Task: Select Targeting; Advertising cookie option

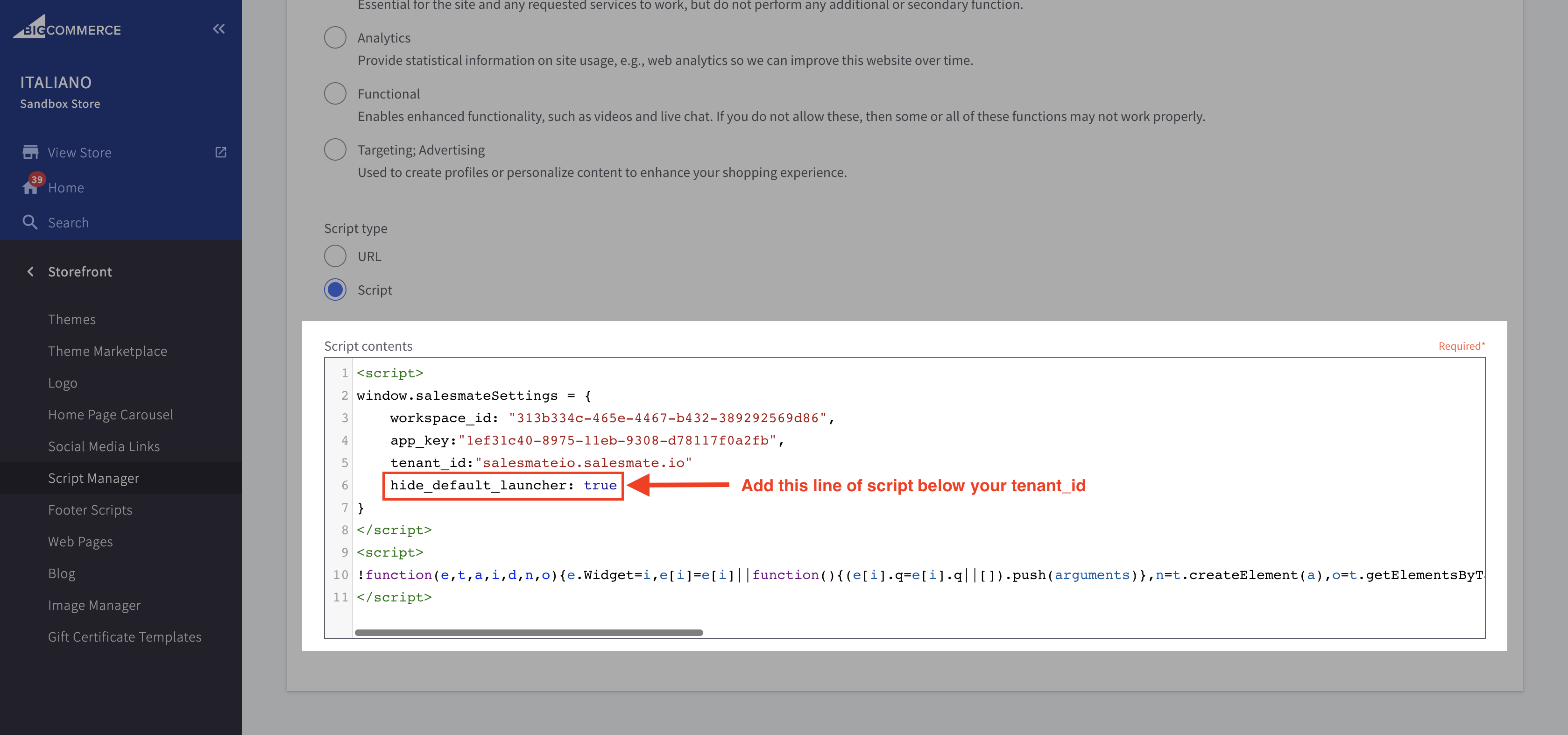Action: click(x=335, y=149)
